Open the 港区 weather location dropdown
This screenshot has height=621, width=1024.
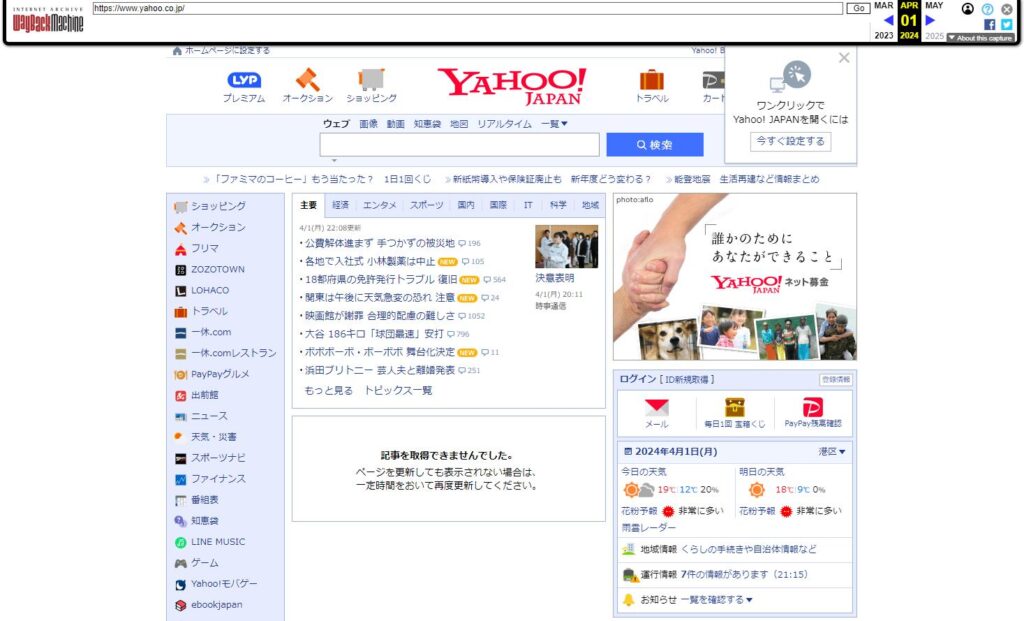tap(832, 452)
